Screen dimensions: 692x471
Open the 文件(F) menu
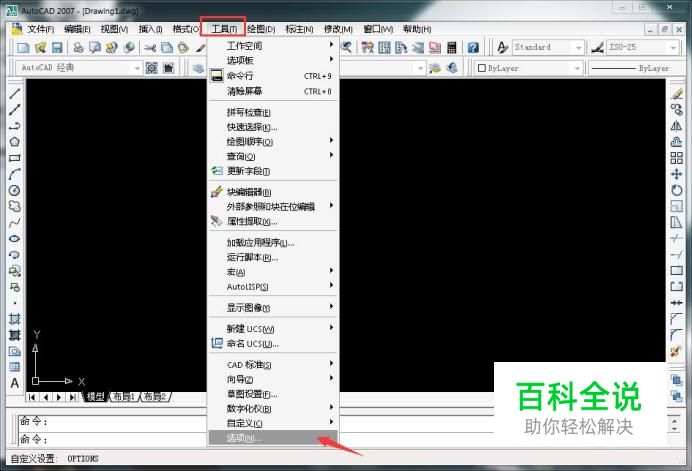click(40, 29)
